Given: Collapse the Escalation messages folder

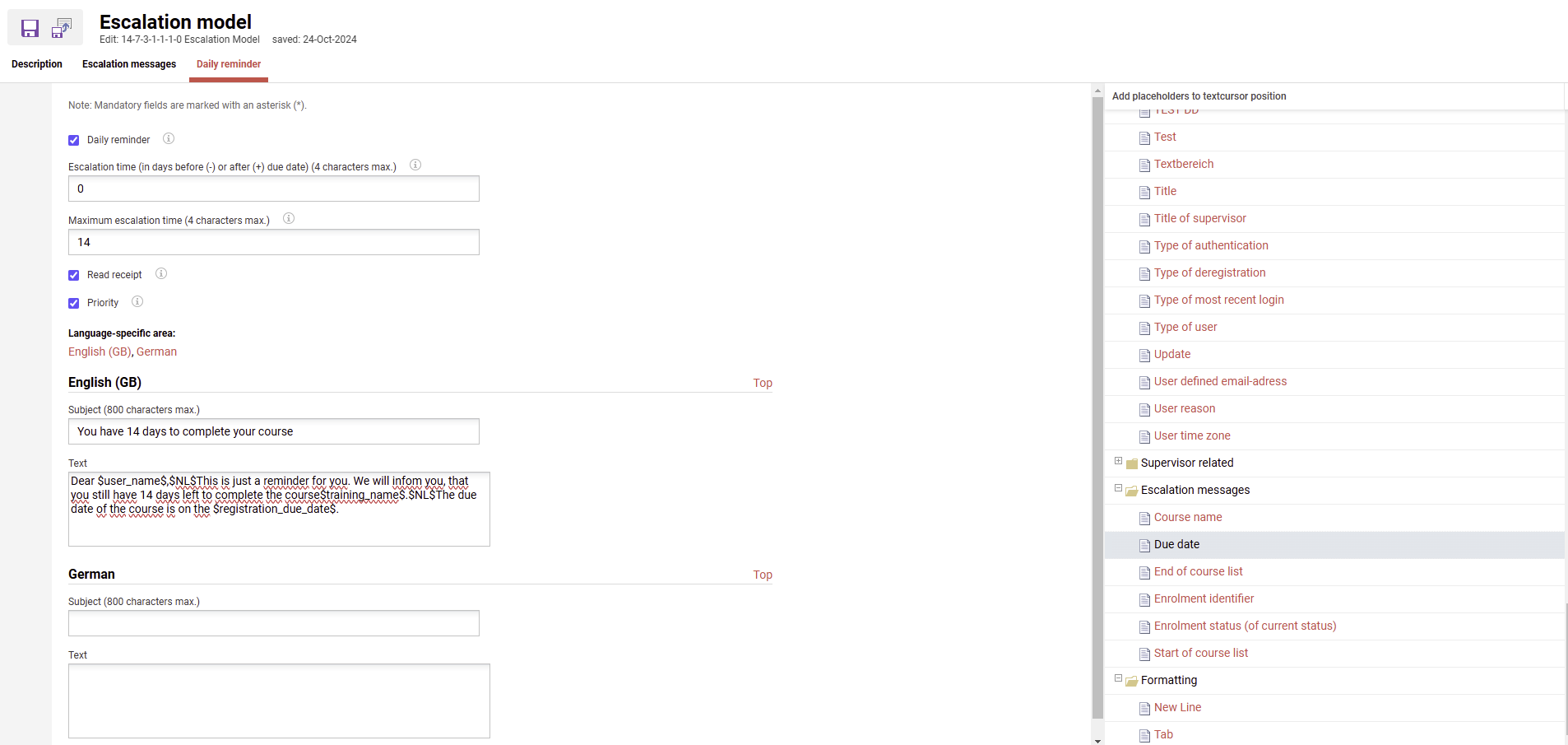Looking at the screenshot, I should [1118, 488].
